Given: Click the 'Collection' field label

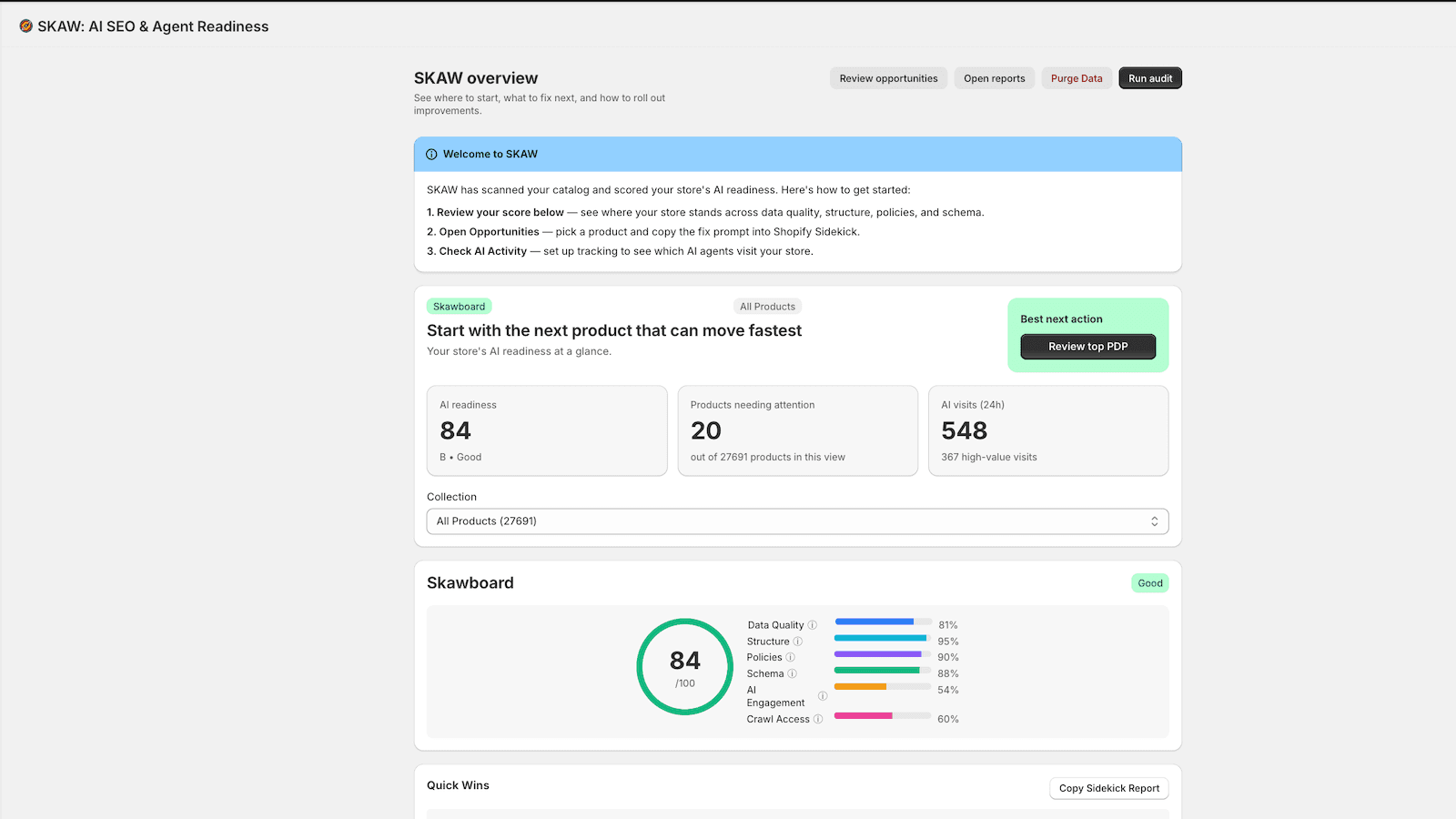Looking at the screenshot, I should click(451, 497).
